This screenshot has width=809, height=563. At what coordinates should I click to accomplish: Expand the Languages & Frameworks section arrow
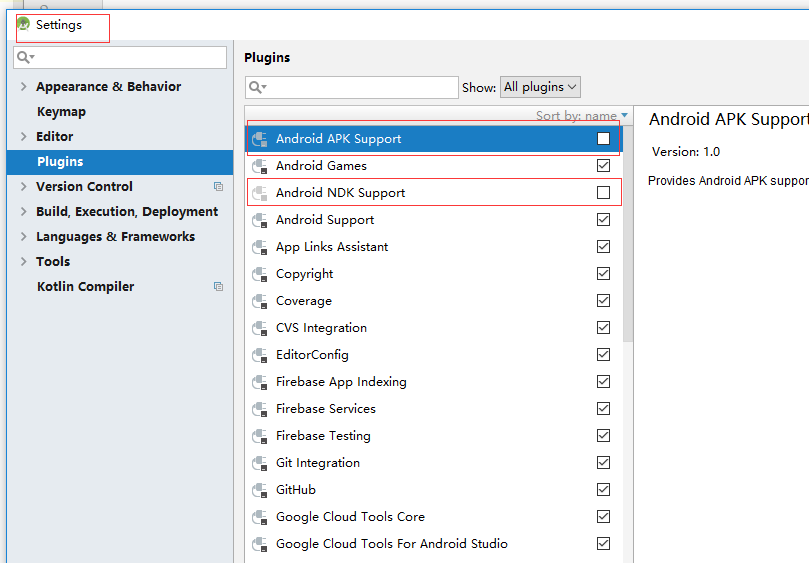[x=23, y=236]
